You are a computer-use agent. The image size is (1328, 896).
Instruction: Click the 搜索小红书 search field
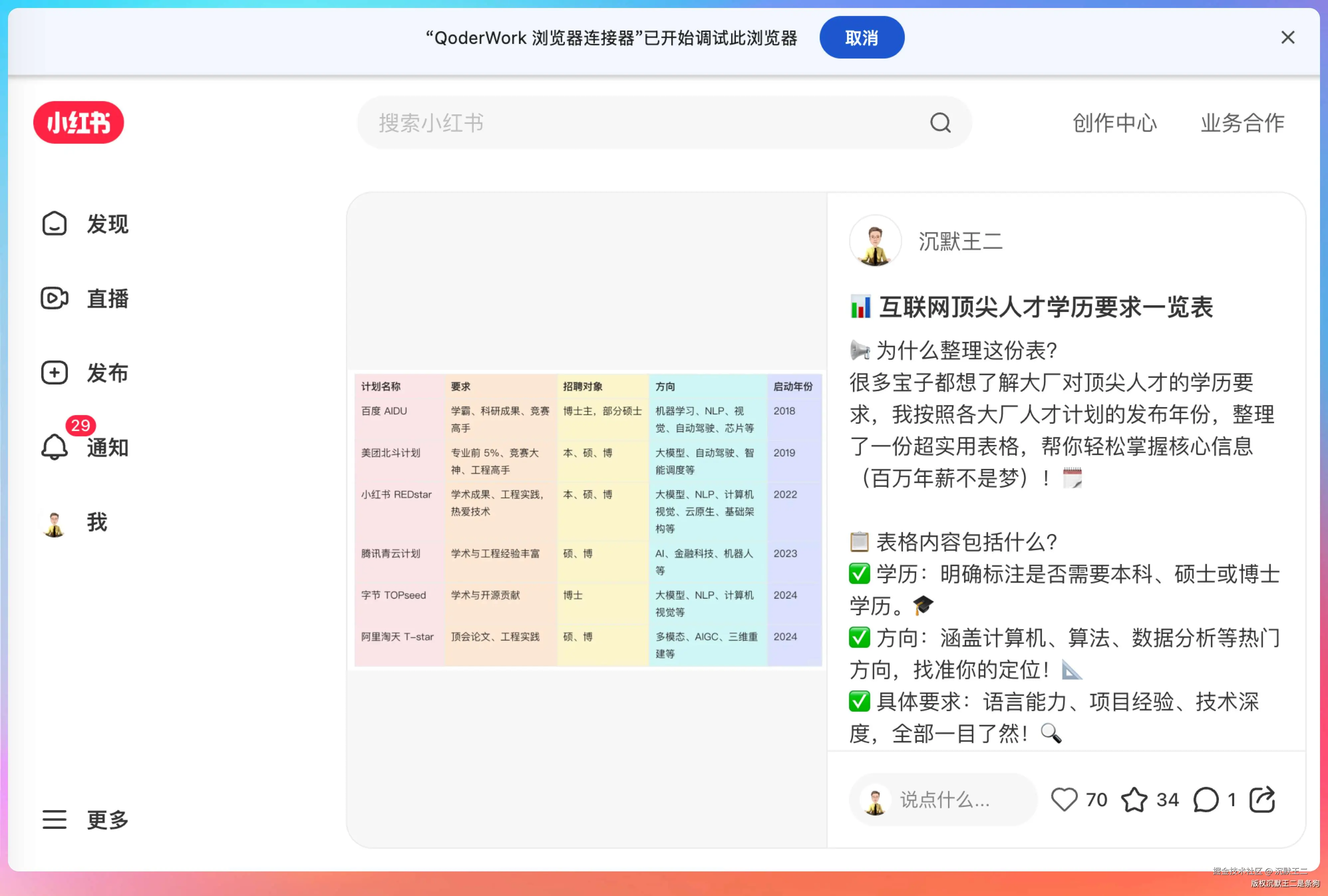(x=664, y=122)
